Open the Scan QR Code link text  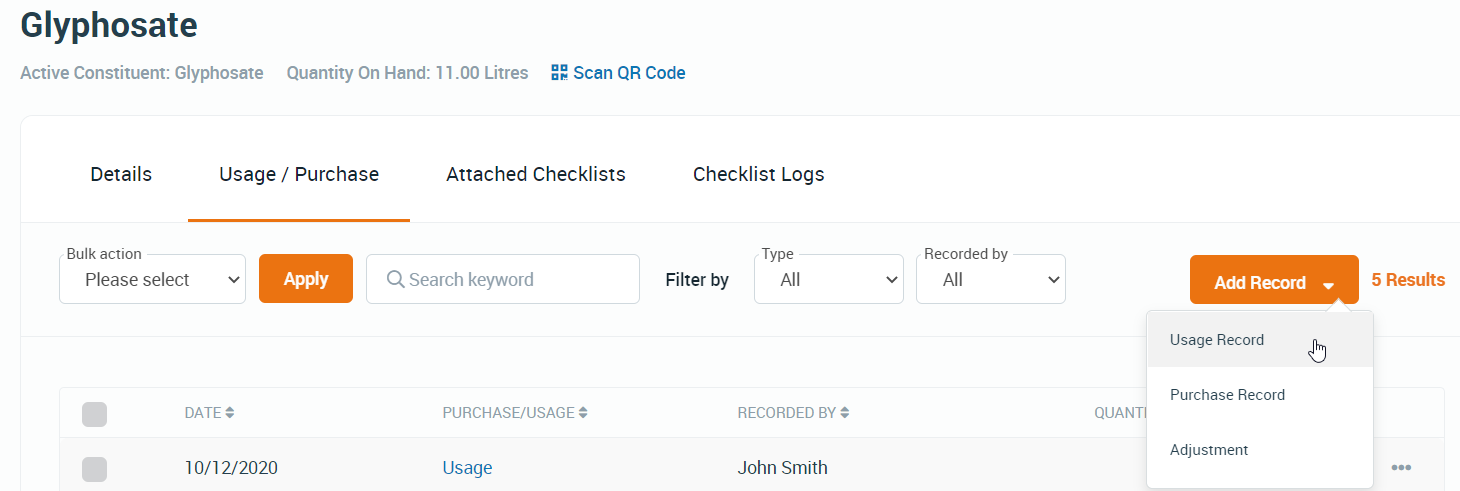(629, 73)
